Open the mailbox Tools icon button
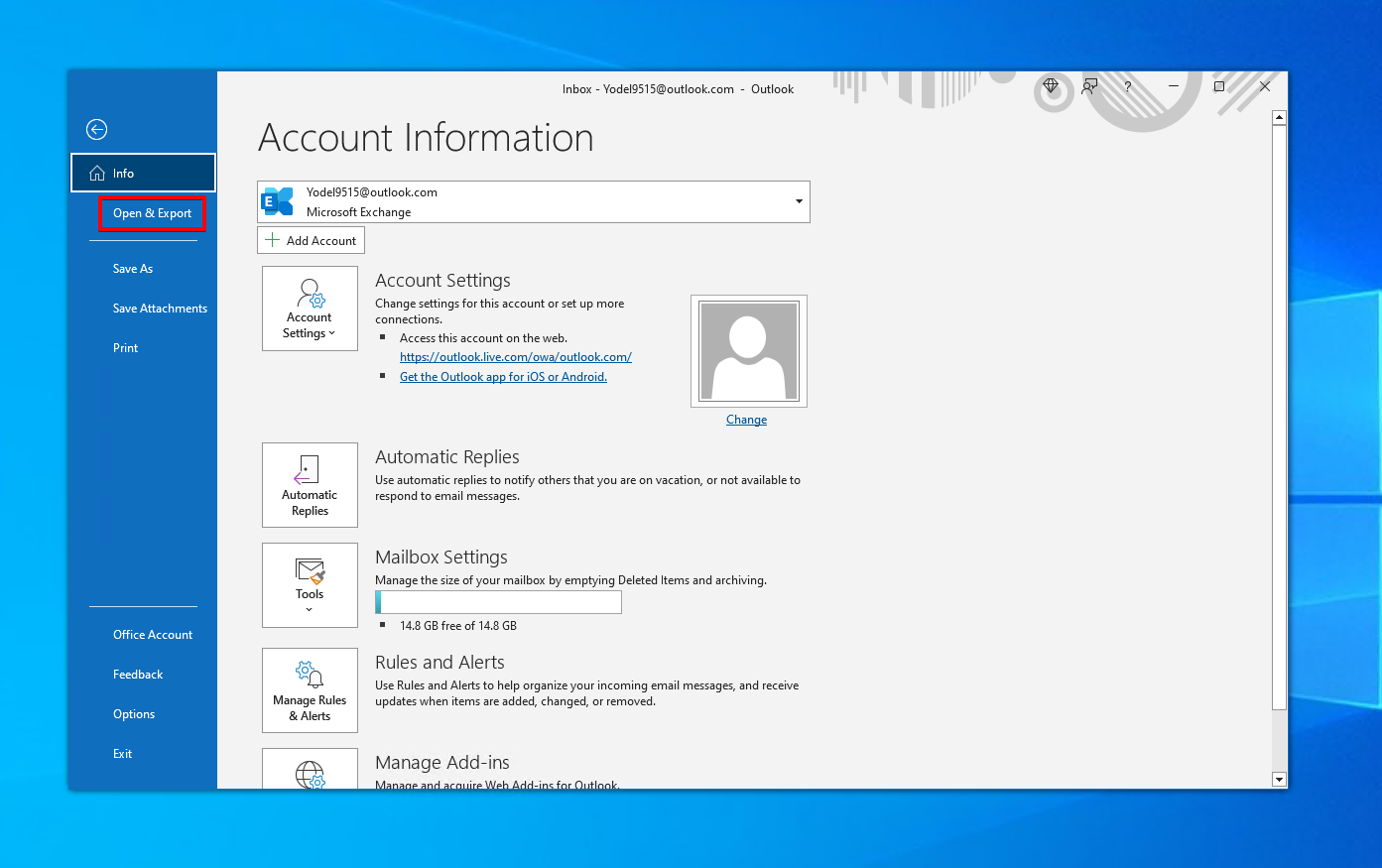Image resolution: width=1382 pixels, height=868 pixels. point(310,585)
